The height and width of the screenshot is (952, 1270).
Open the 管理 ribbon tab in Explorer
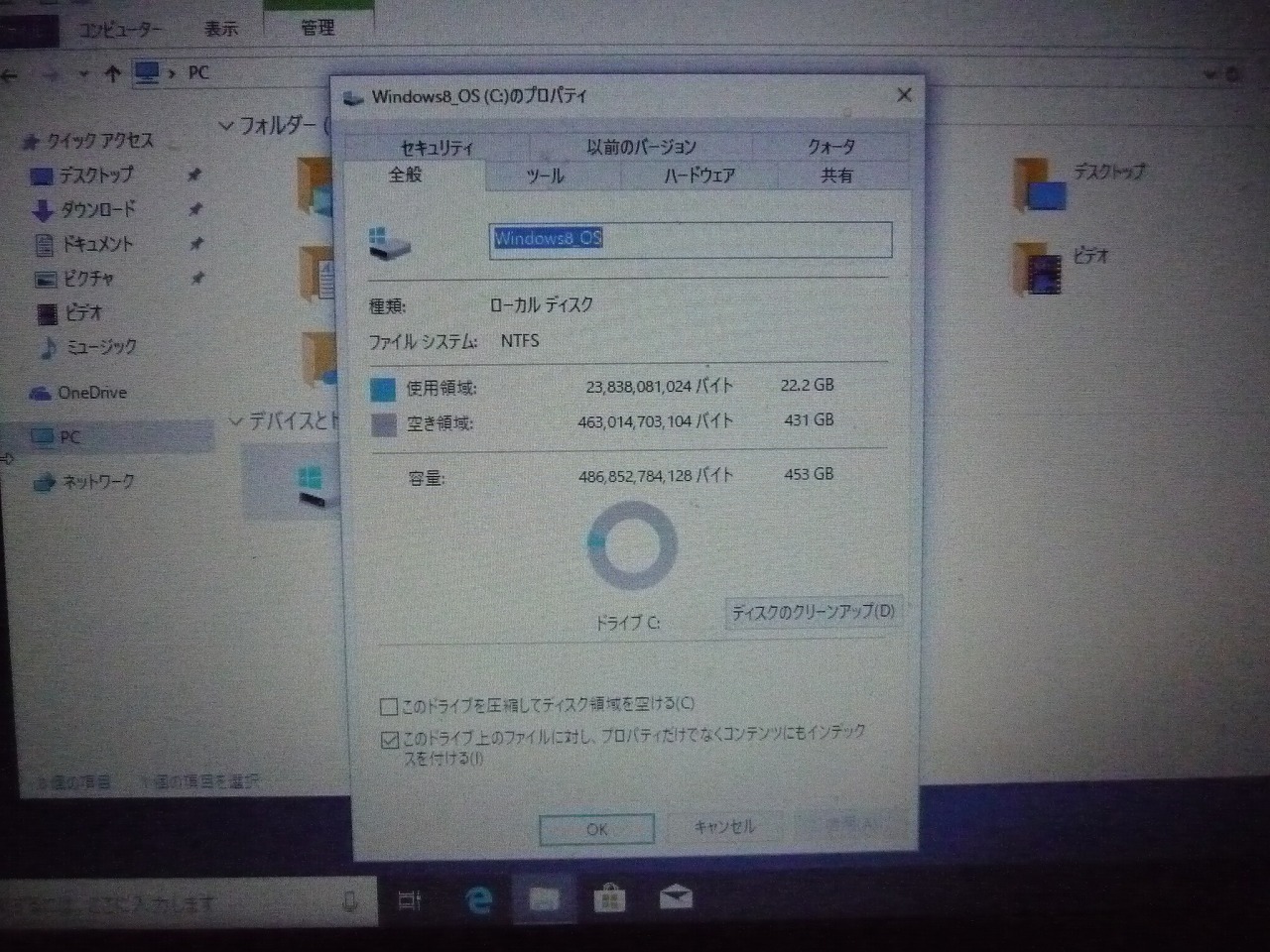pos(317,29)
